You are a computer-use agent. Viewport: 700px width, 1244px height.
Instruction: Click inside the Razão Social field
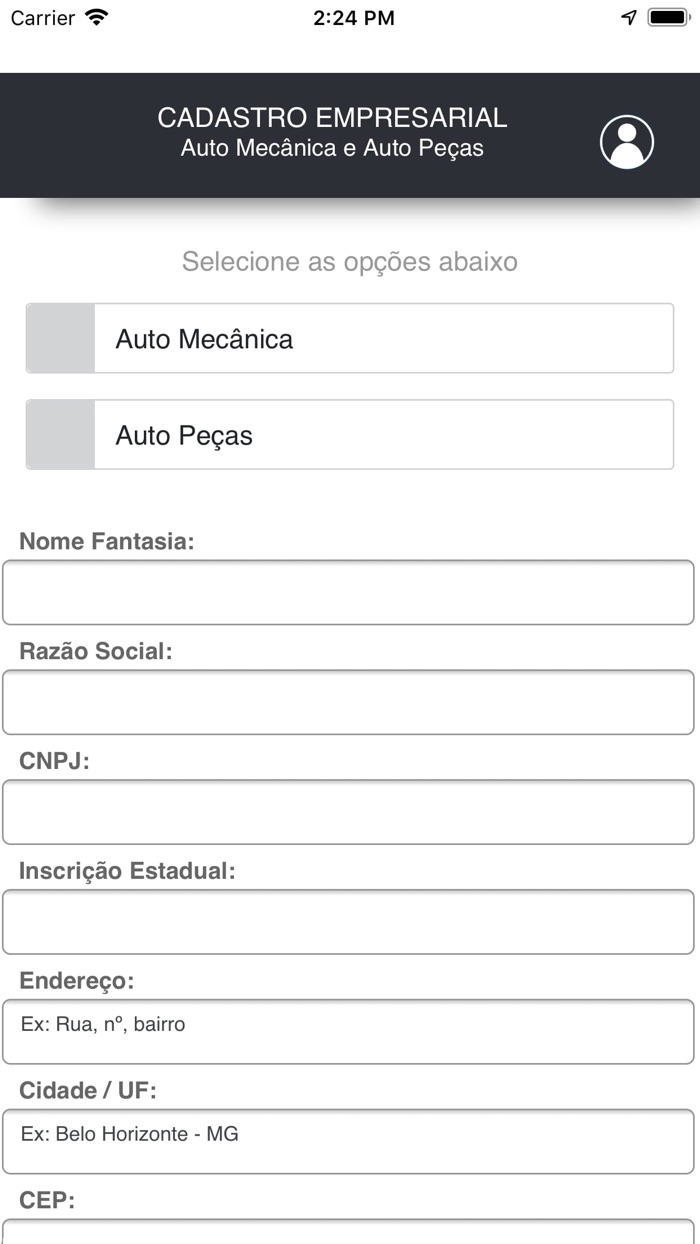[350, 702]
